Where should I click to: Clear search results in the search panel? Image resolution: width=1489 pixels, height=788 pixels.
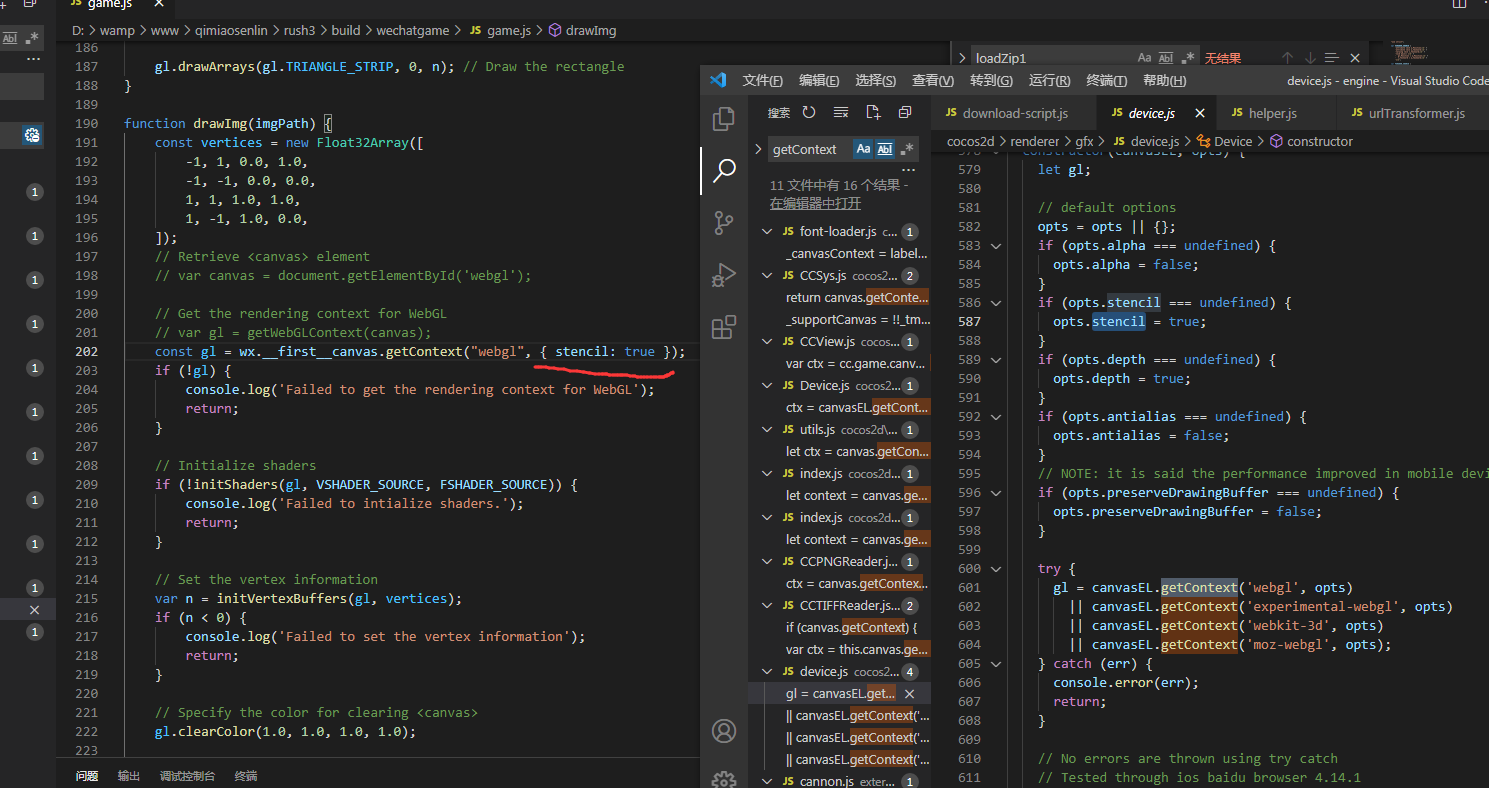[841, 113]
